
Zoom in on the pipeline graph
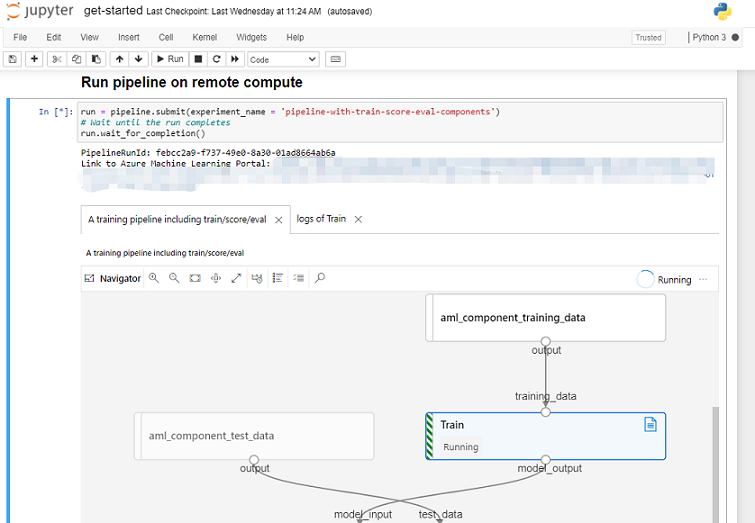(154, 278)
